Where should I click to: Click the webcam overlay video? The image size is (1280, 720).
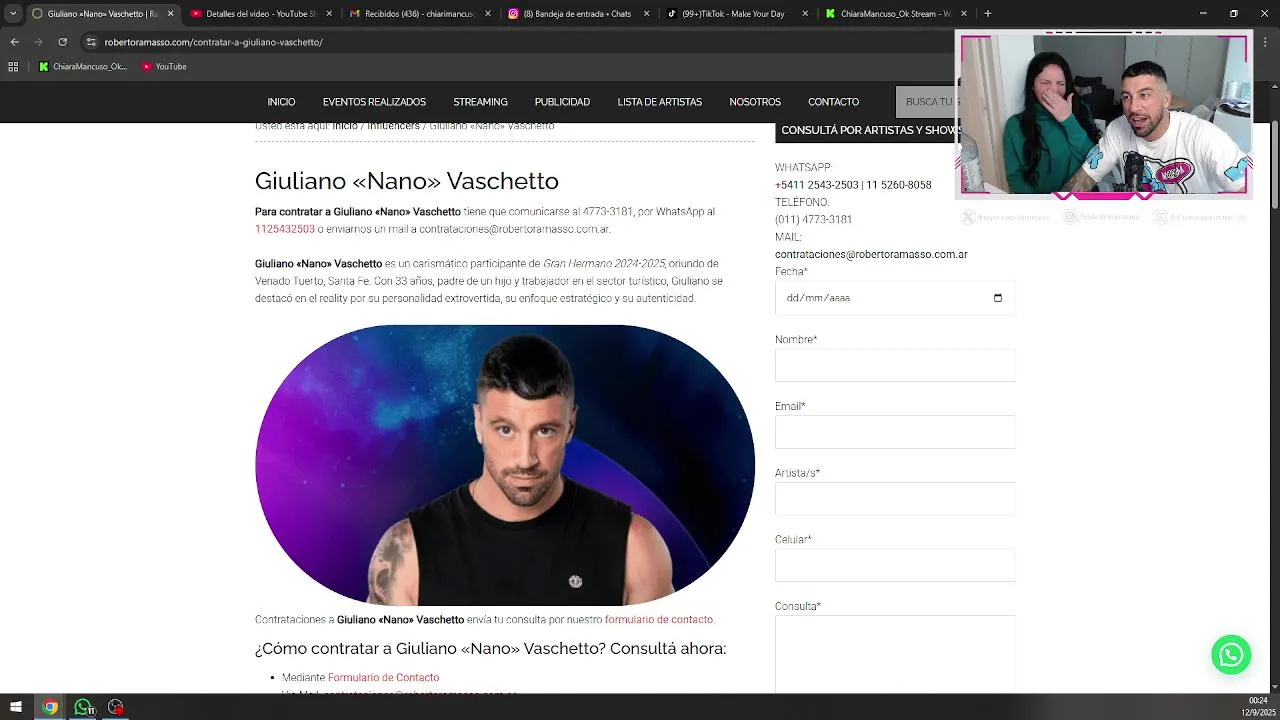coord(1104,115)
